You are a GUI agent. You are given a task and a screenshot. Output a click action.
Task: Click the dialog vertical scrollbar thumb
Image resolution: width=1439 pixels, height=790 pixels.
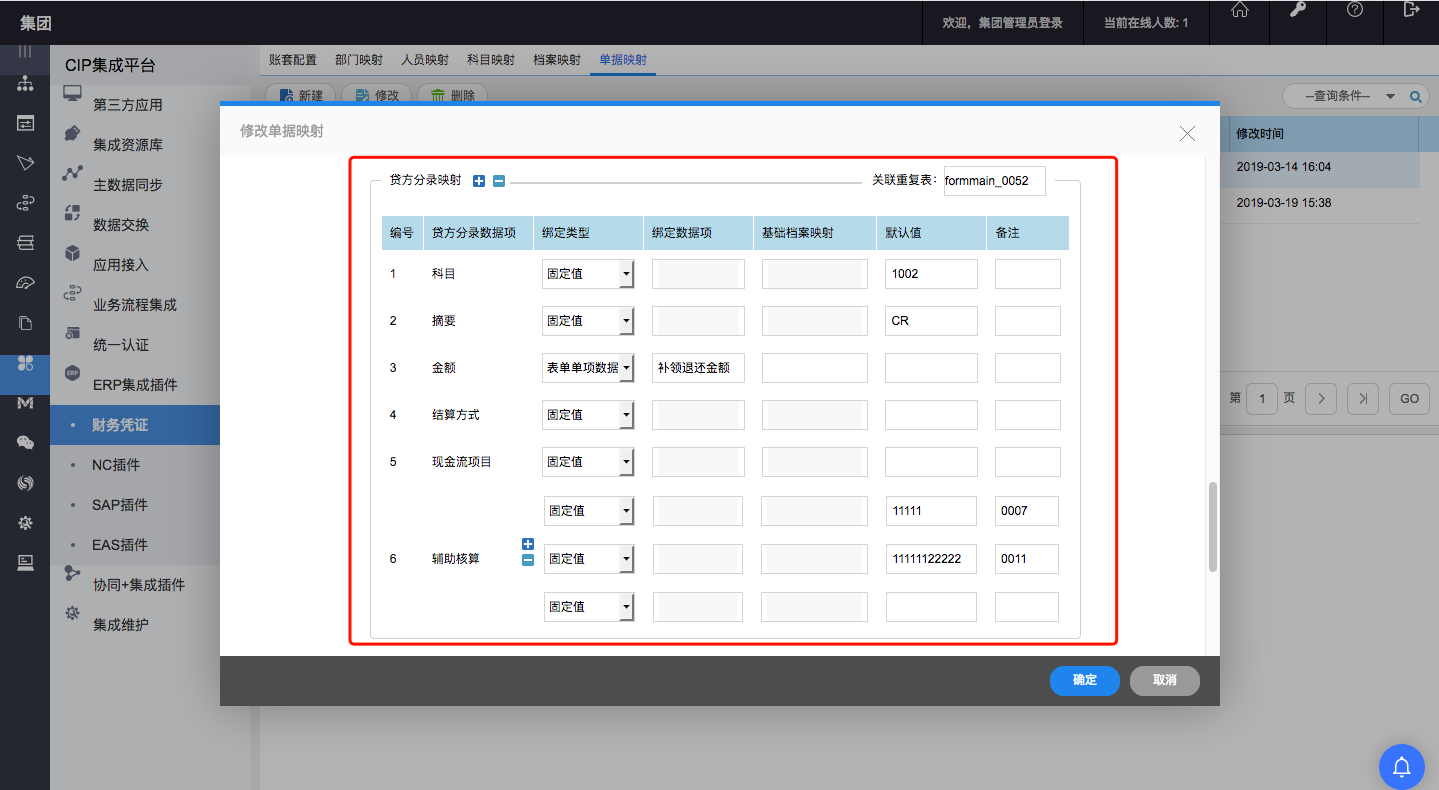[1213, 526]
